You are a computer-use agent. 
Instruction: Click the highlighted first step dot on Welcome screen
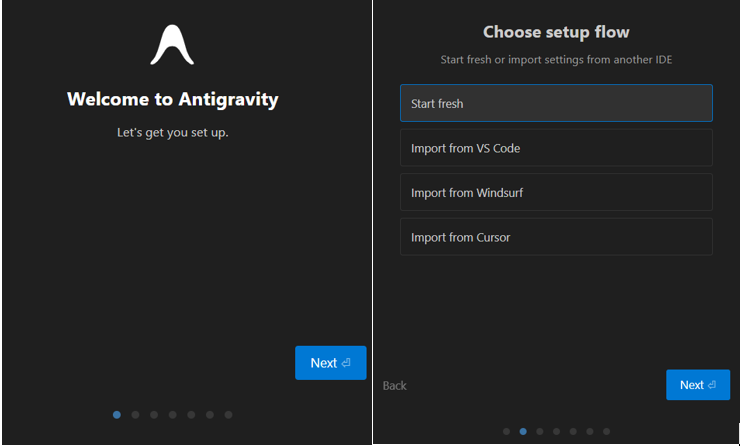click(x=117, y=414)
